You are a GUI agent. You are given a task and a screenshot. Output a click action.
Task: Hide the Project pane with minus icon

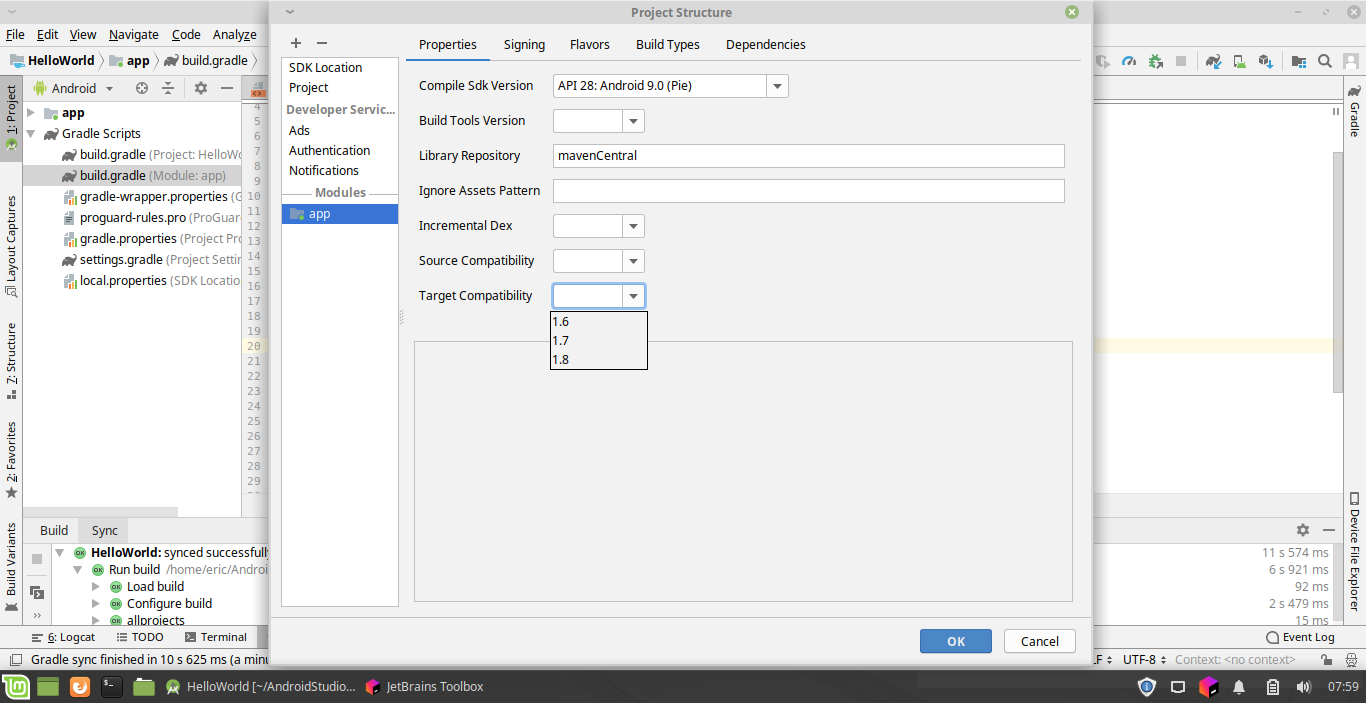[227, 88]
